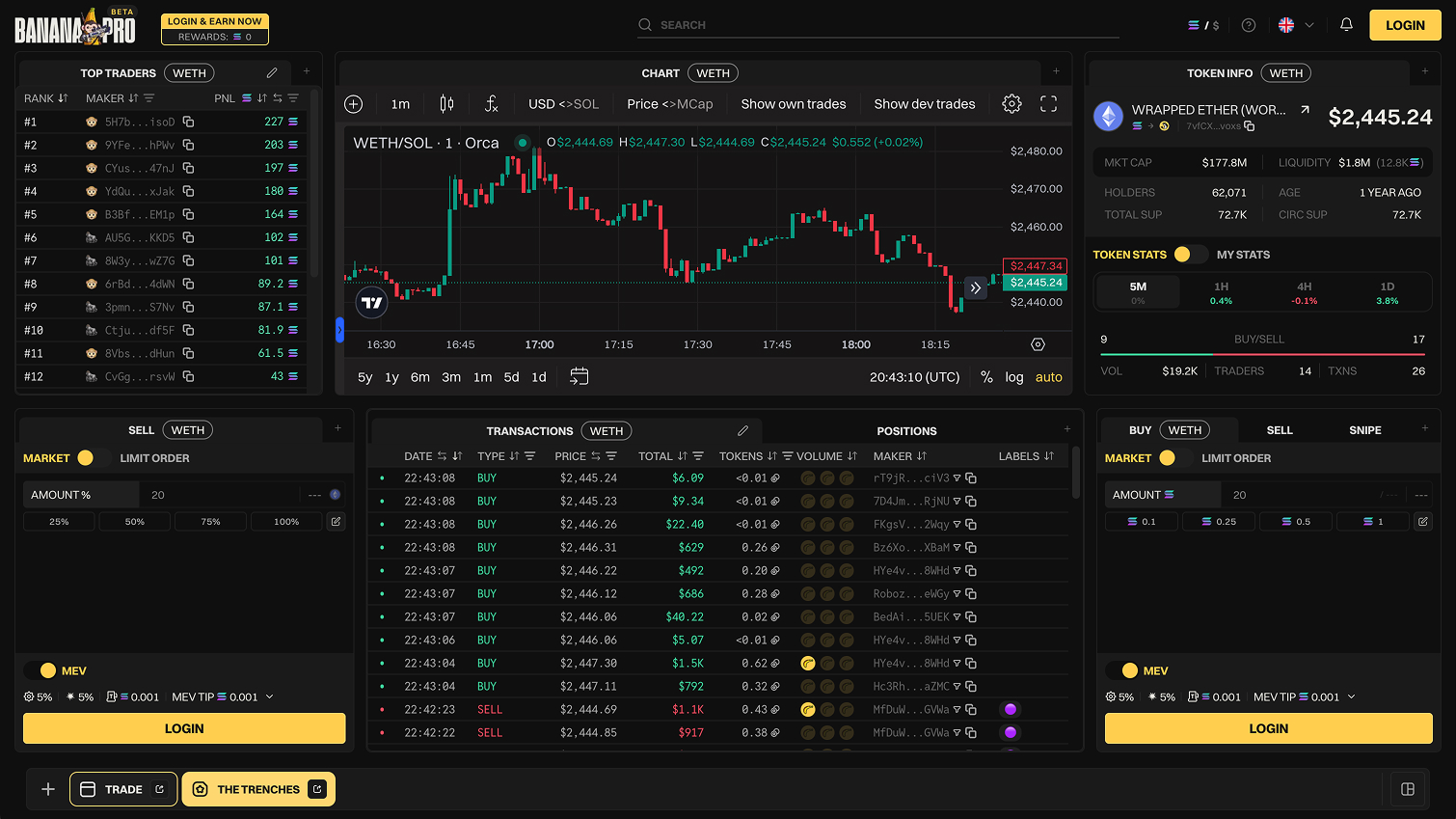Open the indicators (fx) tool on the chart
This screenshot has height=819, width=1456.
point(491,103)
